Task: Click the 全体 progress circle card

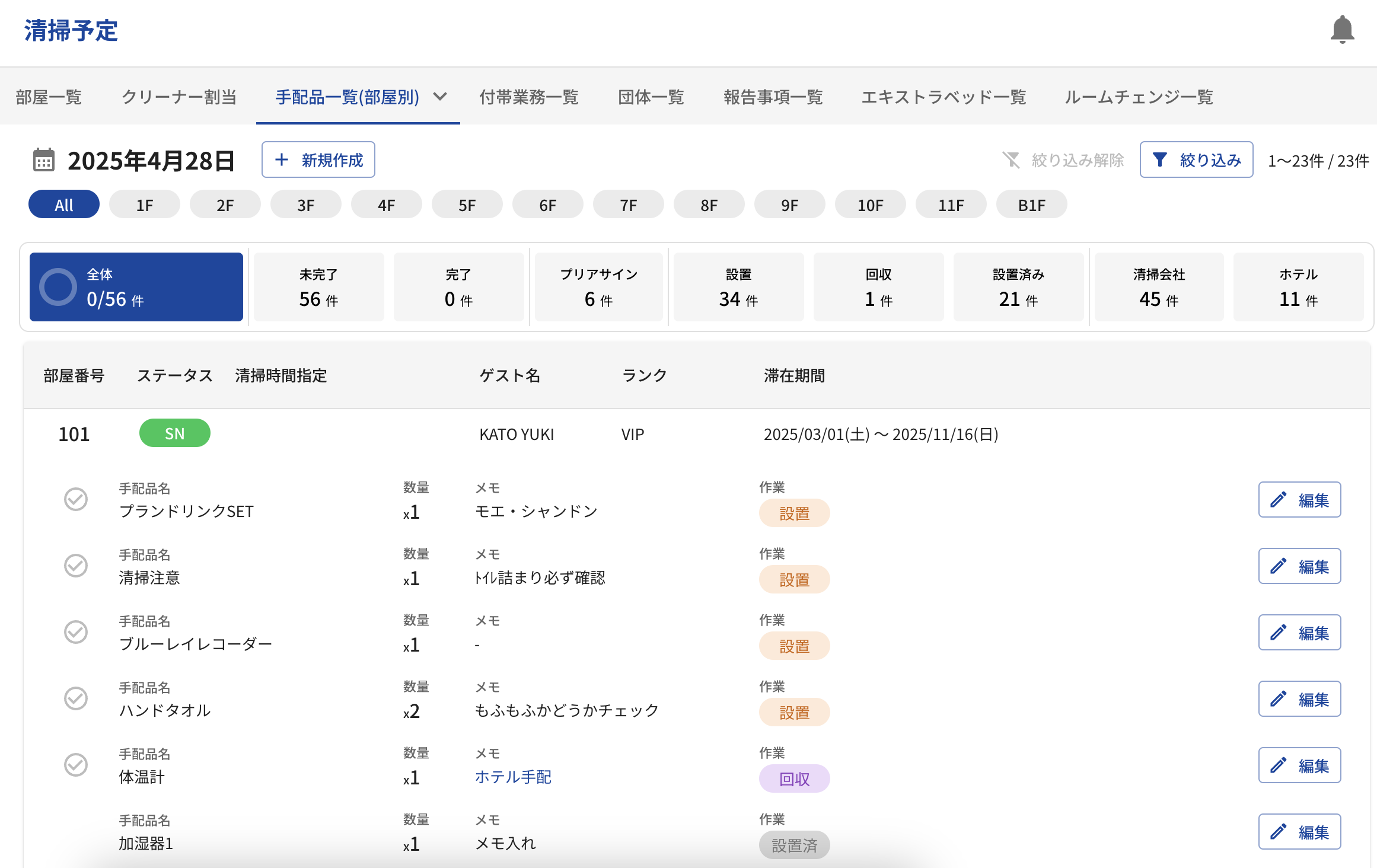Action: 136,287
